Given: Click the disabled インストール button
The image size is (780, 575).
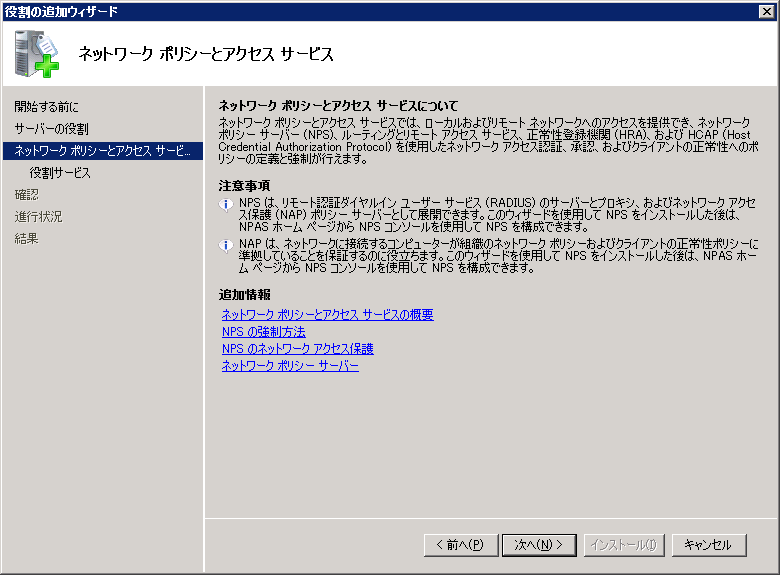Looking at the screenshot, I should coord(623,545).
